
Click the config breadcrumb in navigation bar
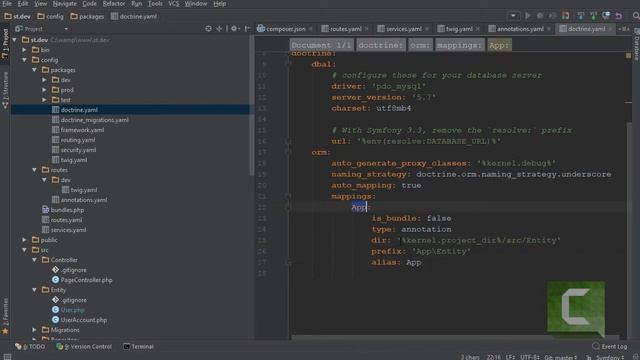pos(51,16)
